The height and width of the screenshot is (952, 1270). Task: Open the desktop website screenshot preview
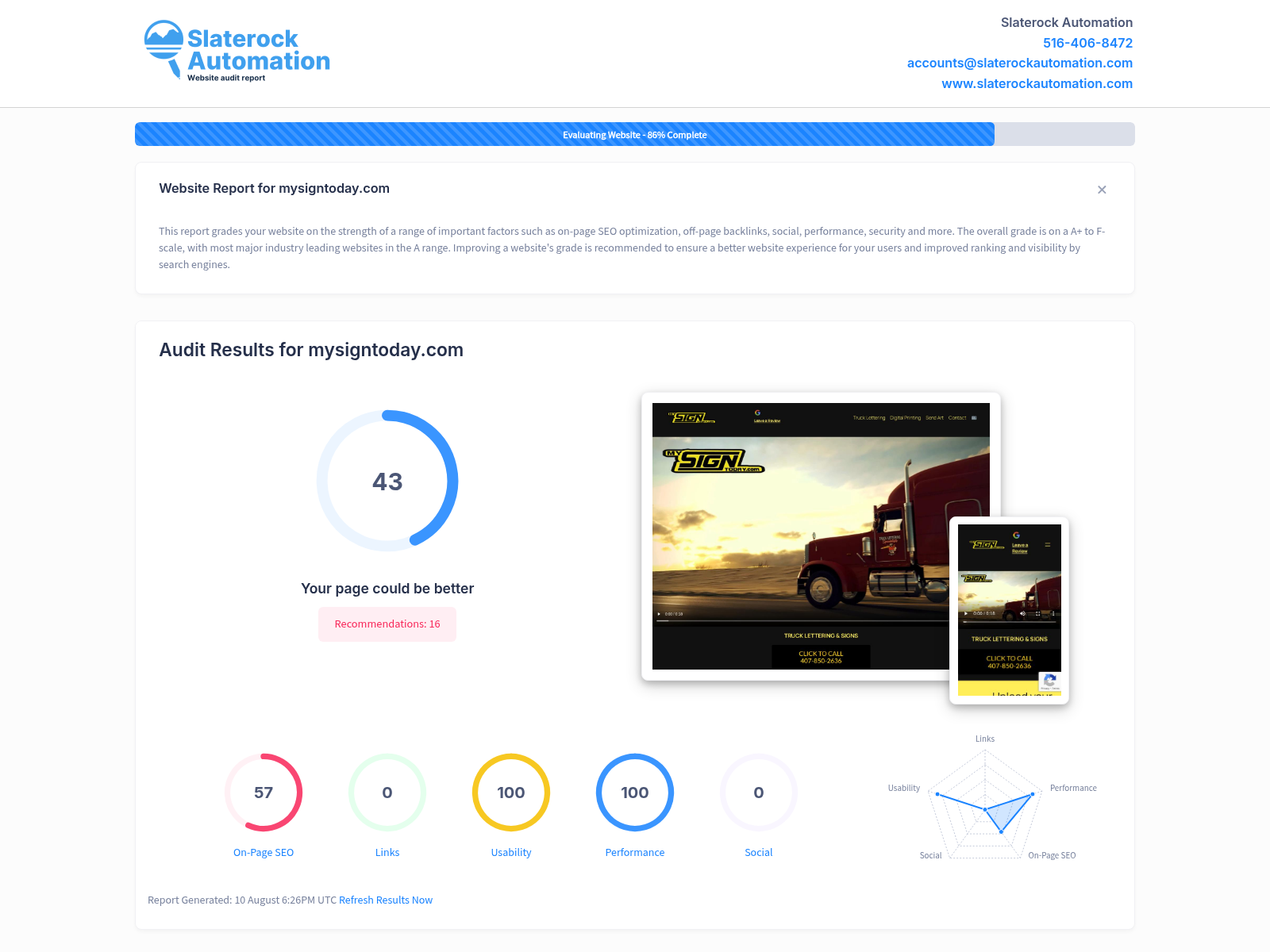821,536
